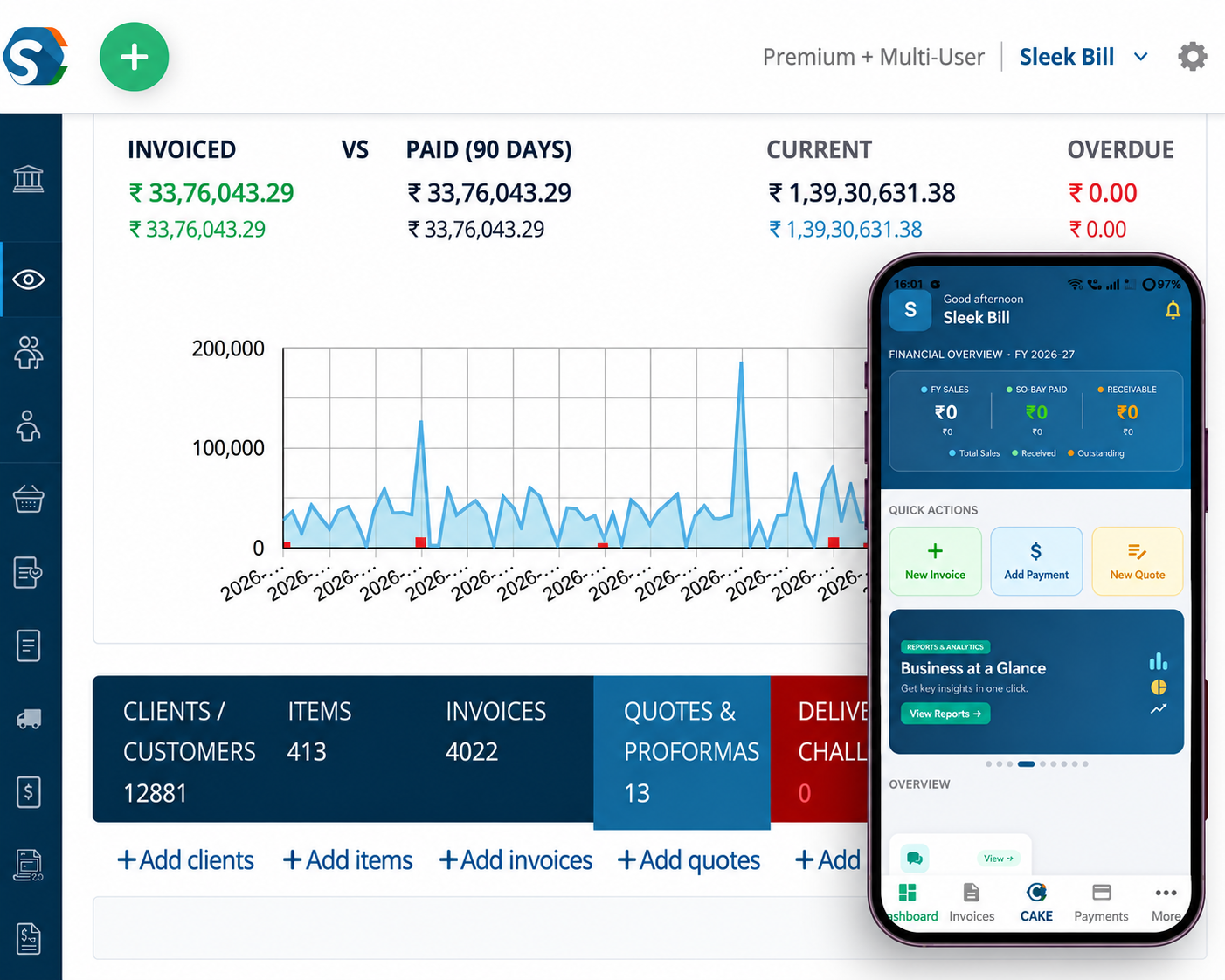
Task: Open the single person sidebar icon
Action: coord(29,425)
